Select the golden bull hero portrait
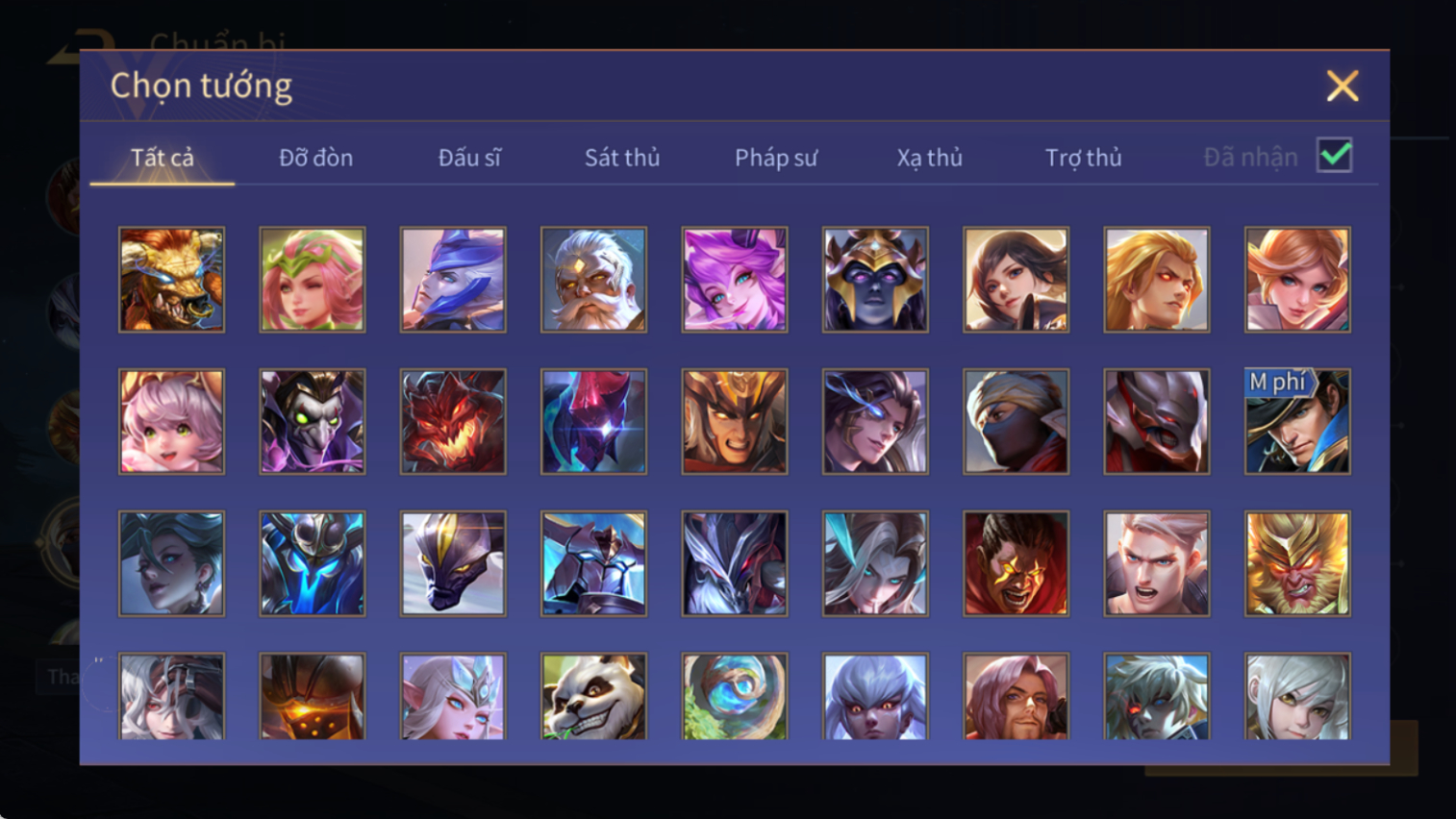The height and width of the screenshot is (819, 1456). point(171,280)
